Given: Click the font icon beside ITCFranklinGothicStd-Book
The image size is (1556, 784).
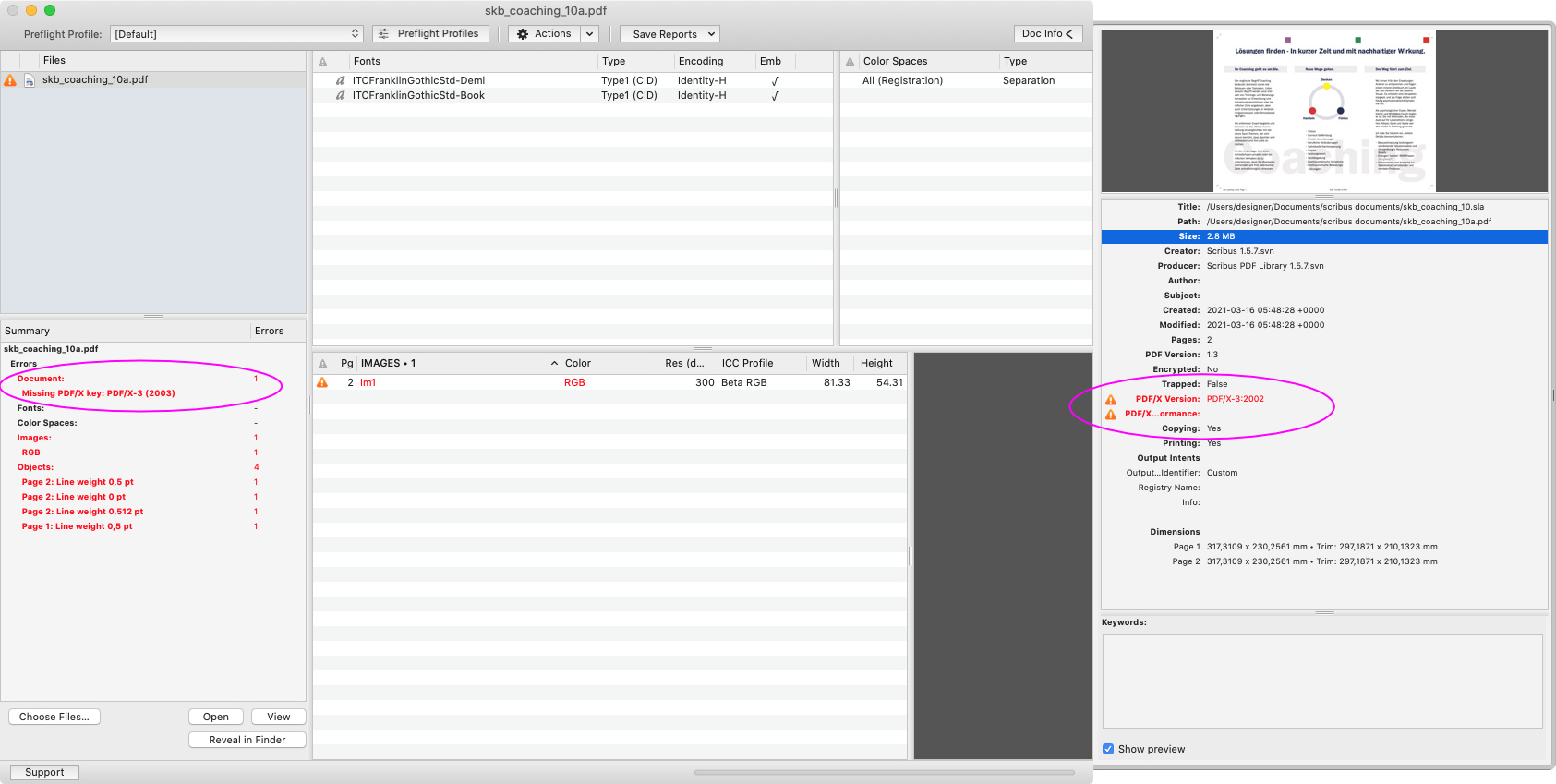Looking at the screenshot, I should click(340, 96).
